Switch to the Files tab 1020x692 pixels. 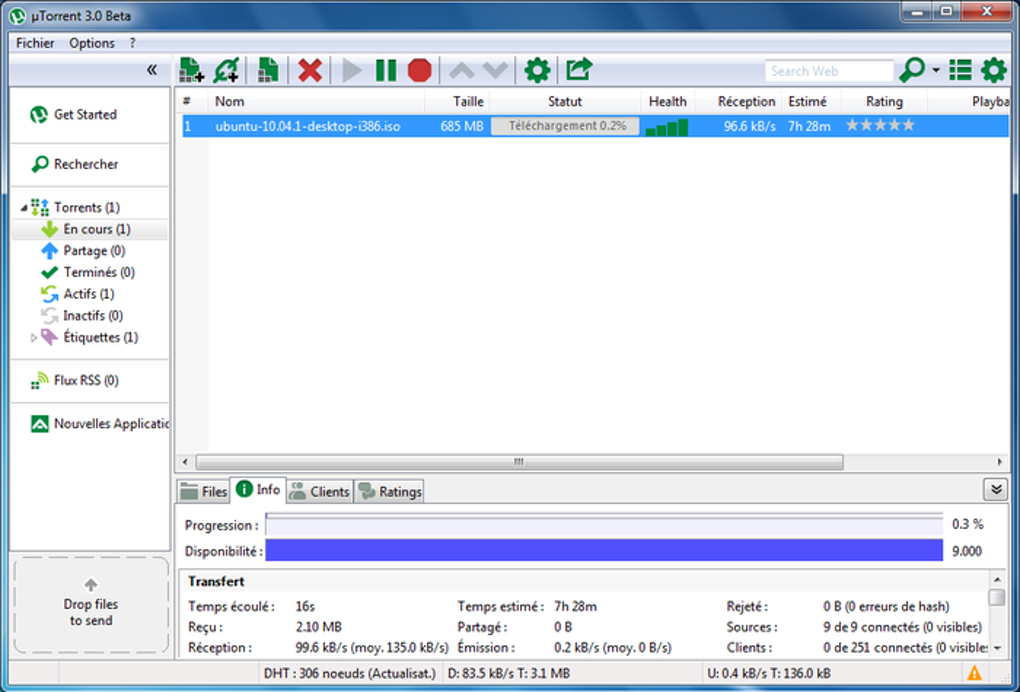pos(203,492)
